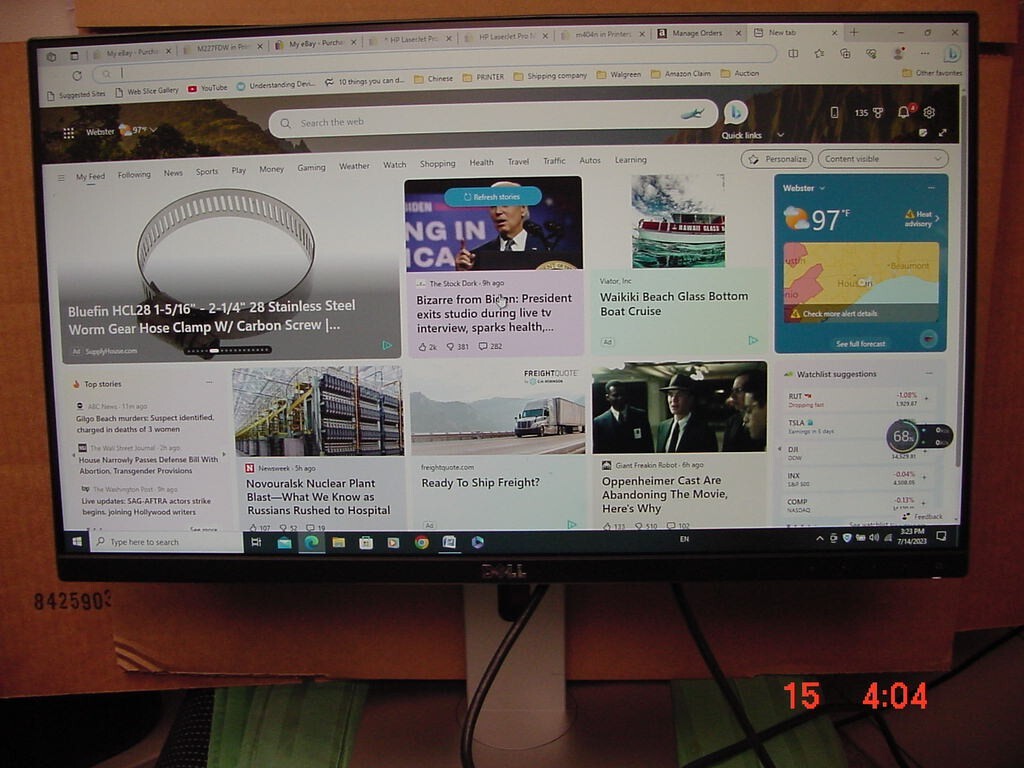Select the Shopping feed tab
This screenshot has height=768, width=1024.
click(438, 163)
